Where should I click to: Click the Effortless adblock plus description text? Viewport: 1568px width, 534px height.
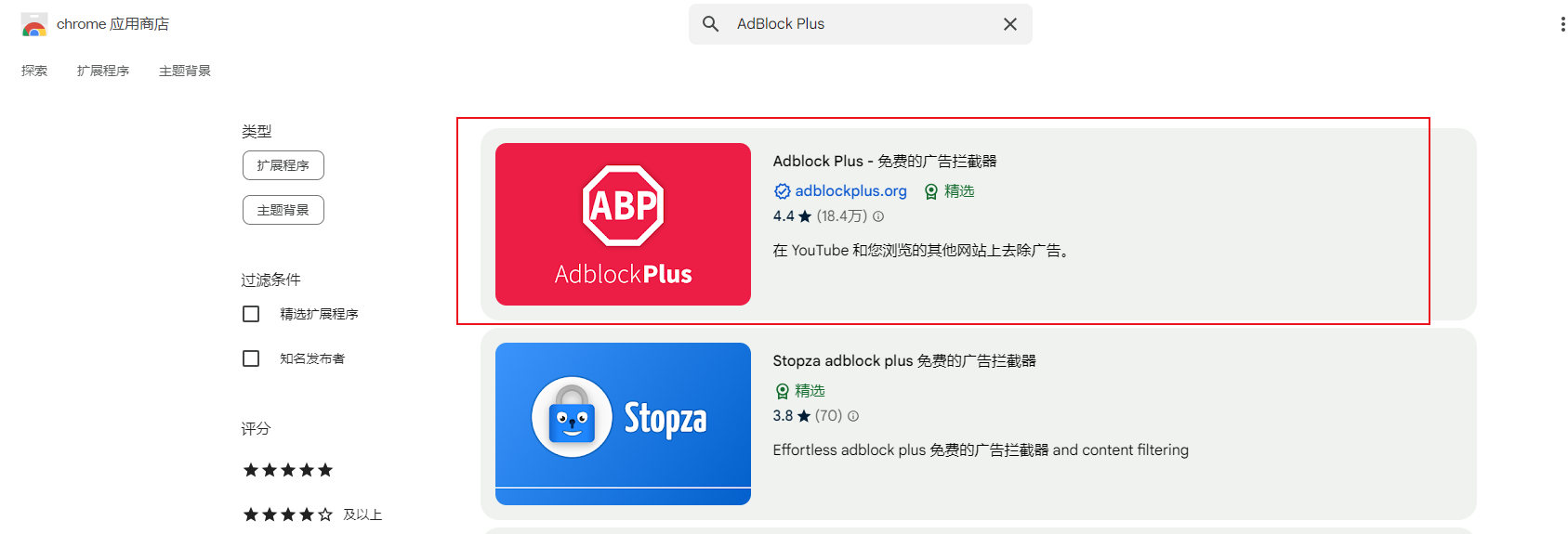(x=981, y=449)
